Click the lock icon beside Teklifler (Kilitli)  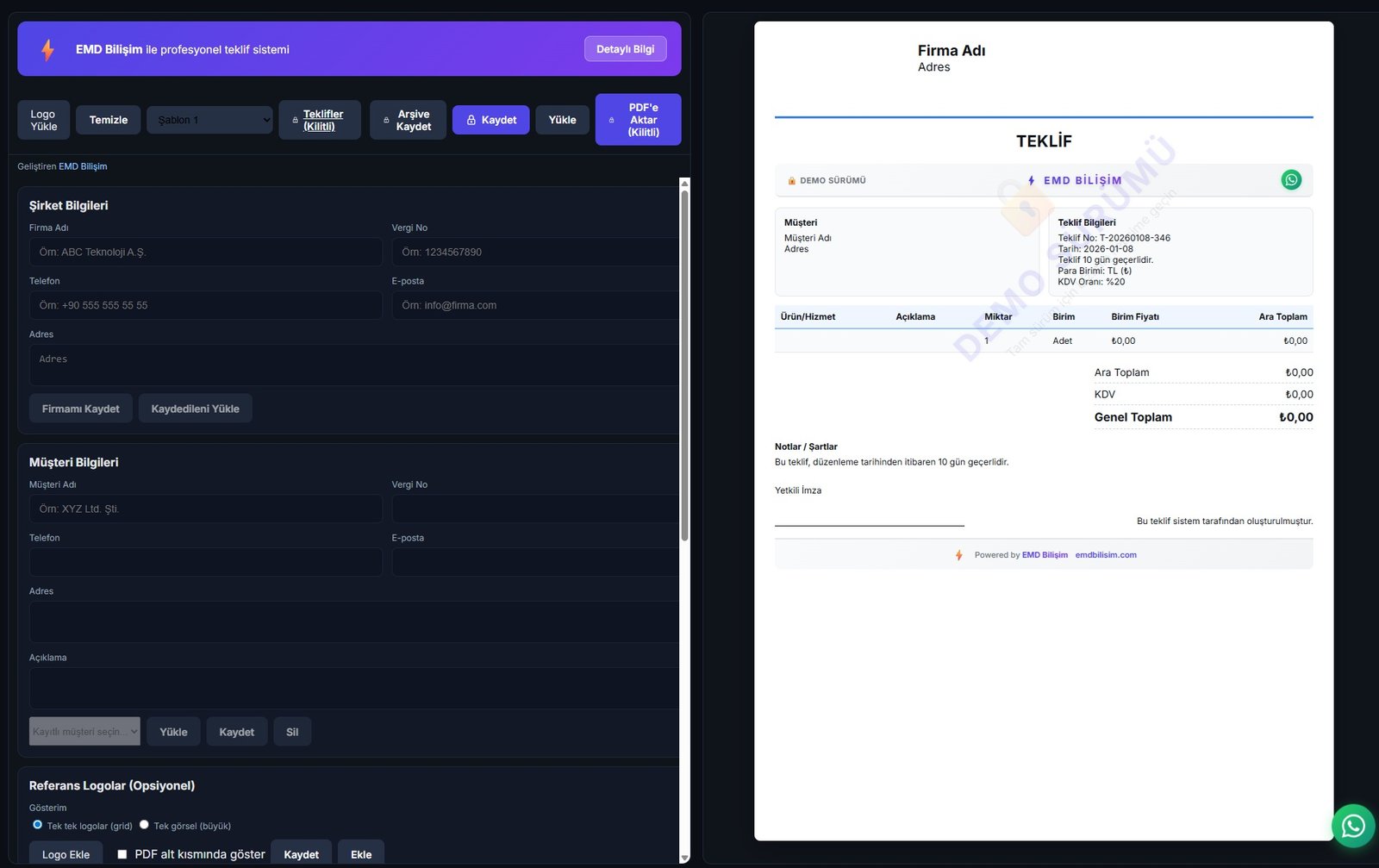coord(295,121)
